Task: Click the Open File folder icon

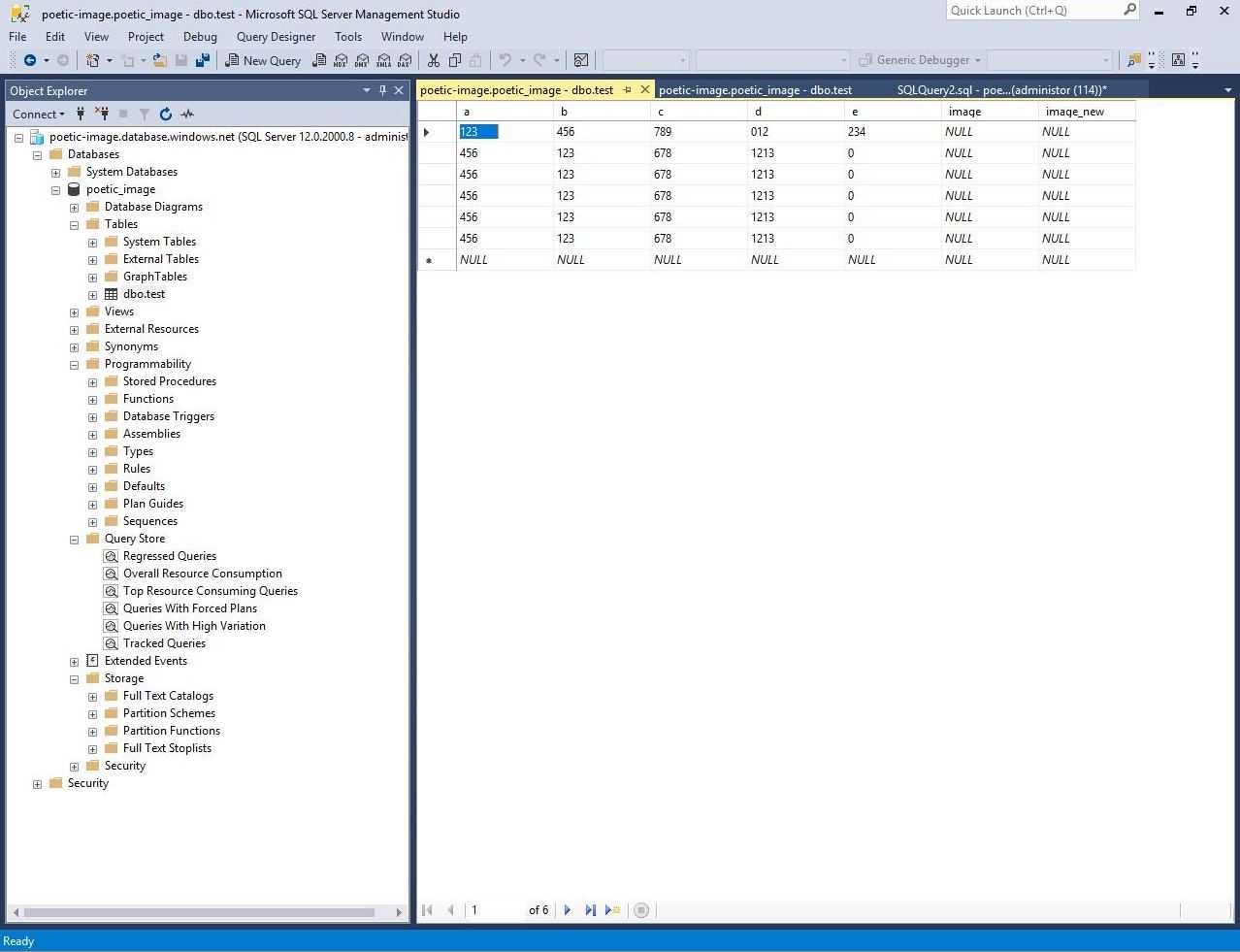Action: point(160,60)
